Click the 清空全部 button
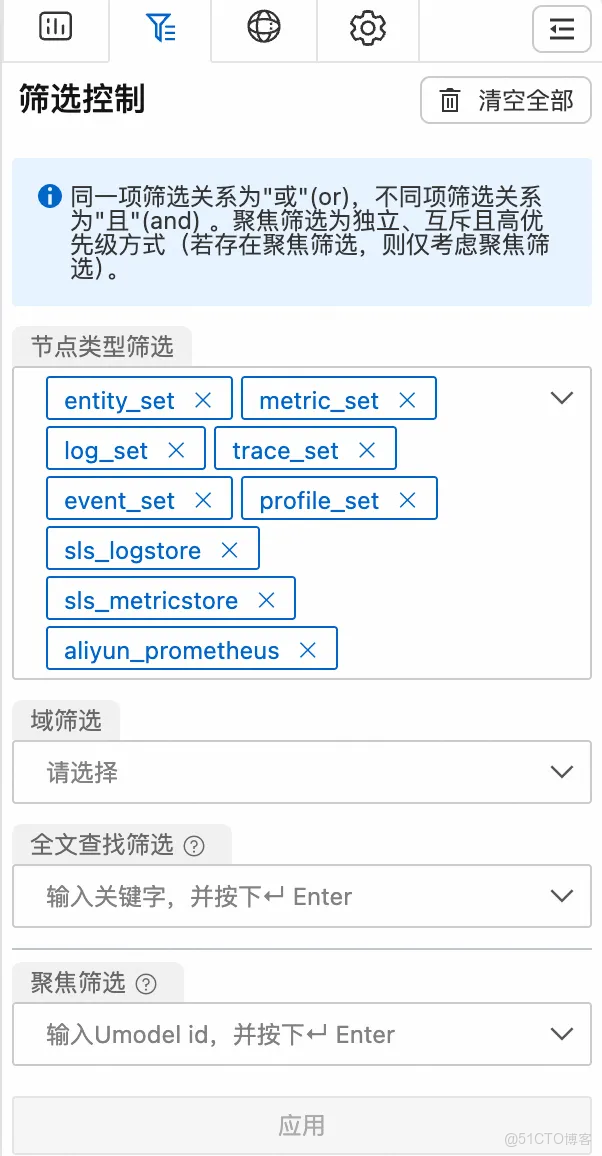This screenshot has height=1156, width=602. 505,100
